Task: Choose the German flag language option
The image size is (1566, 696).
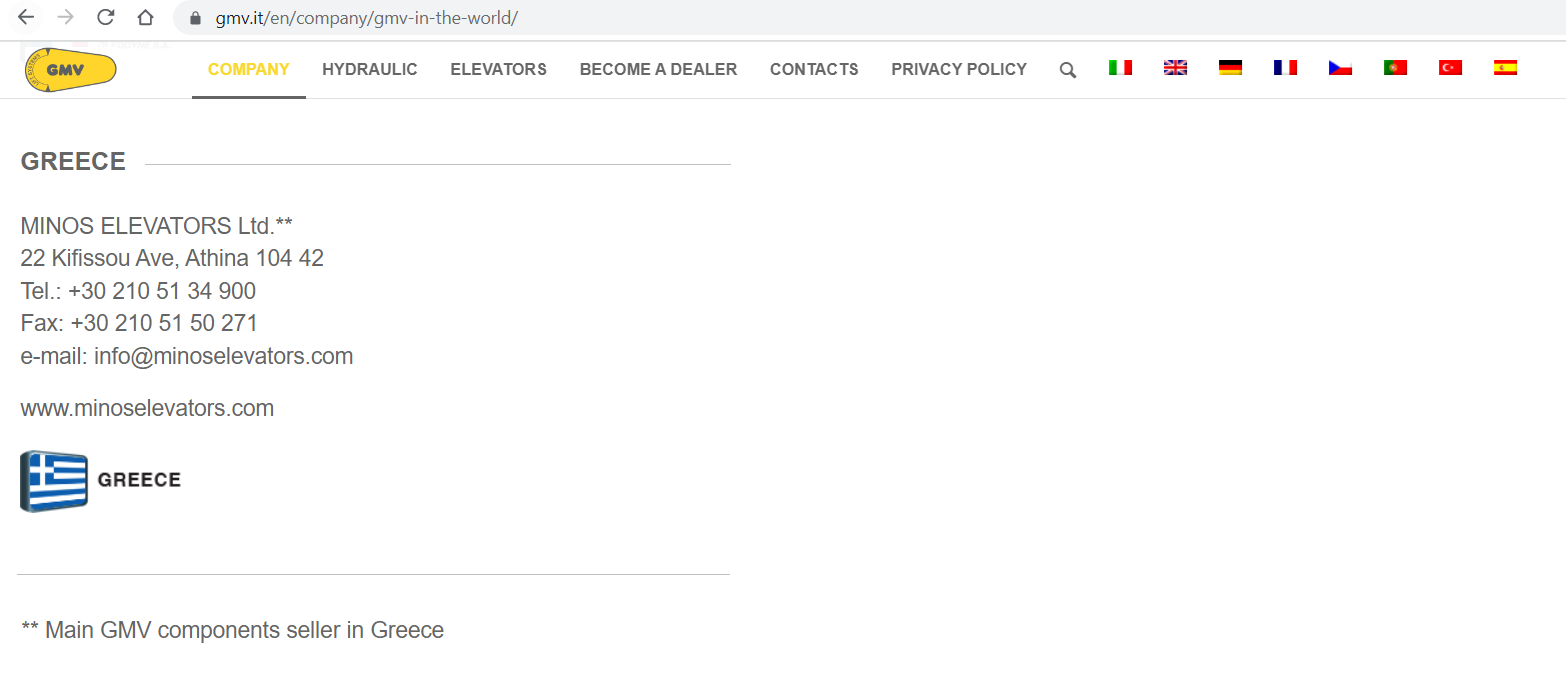Action: (x=1230, y=68)
